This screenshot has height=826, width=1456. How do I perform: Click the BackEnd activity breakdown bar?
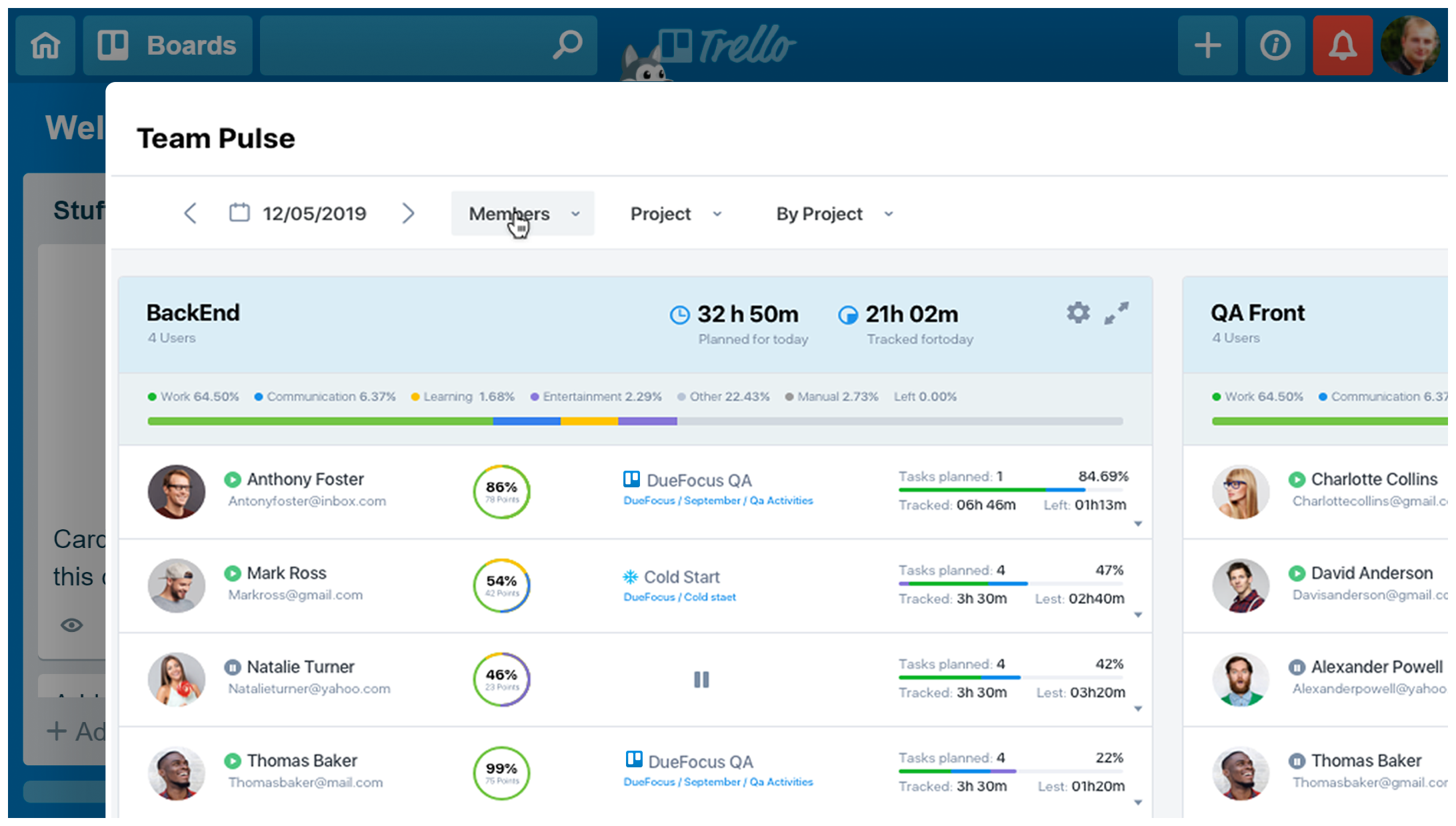point(635,421)
